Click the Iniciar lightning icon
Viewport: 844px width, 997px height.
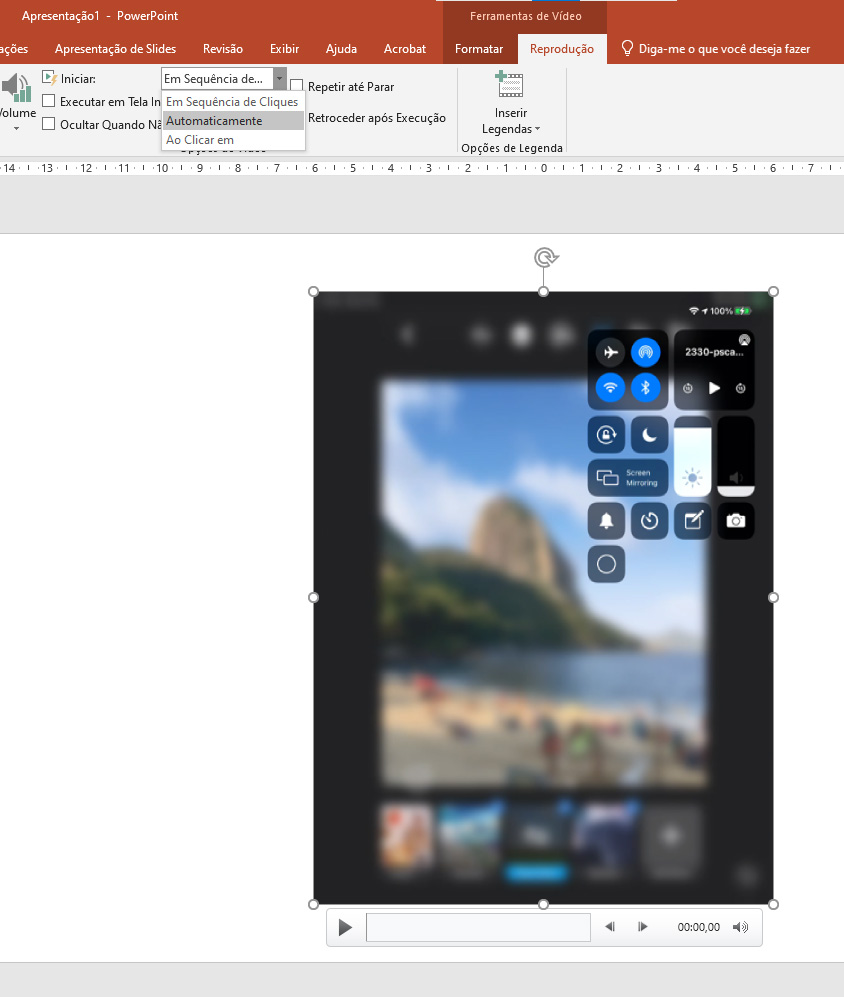tap(50, 78)
